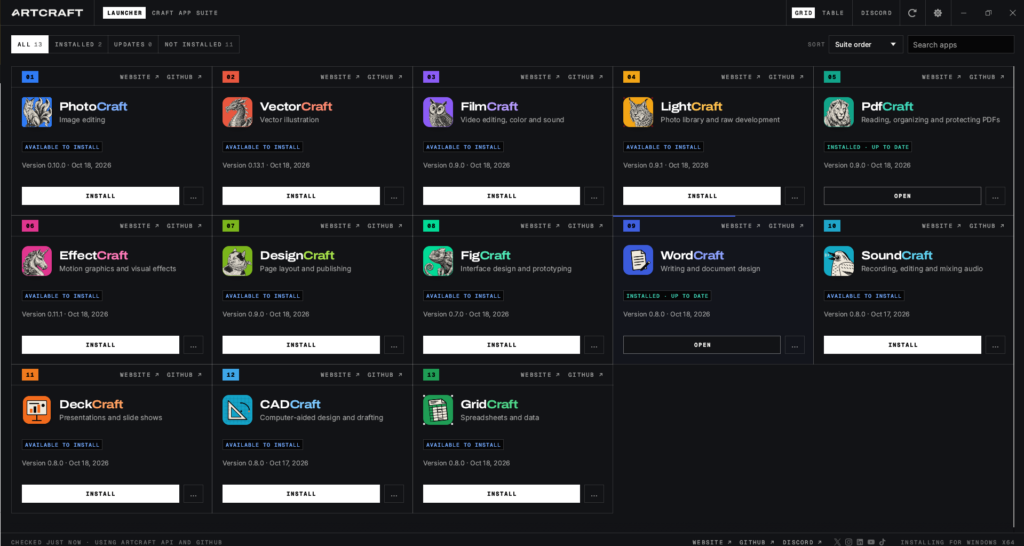This screenshot has height=546, width=1024.
Task: Open GridCraft more options menu
Action: [594, 494]
